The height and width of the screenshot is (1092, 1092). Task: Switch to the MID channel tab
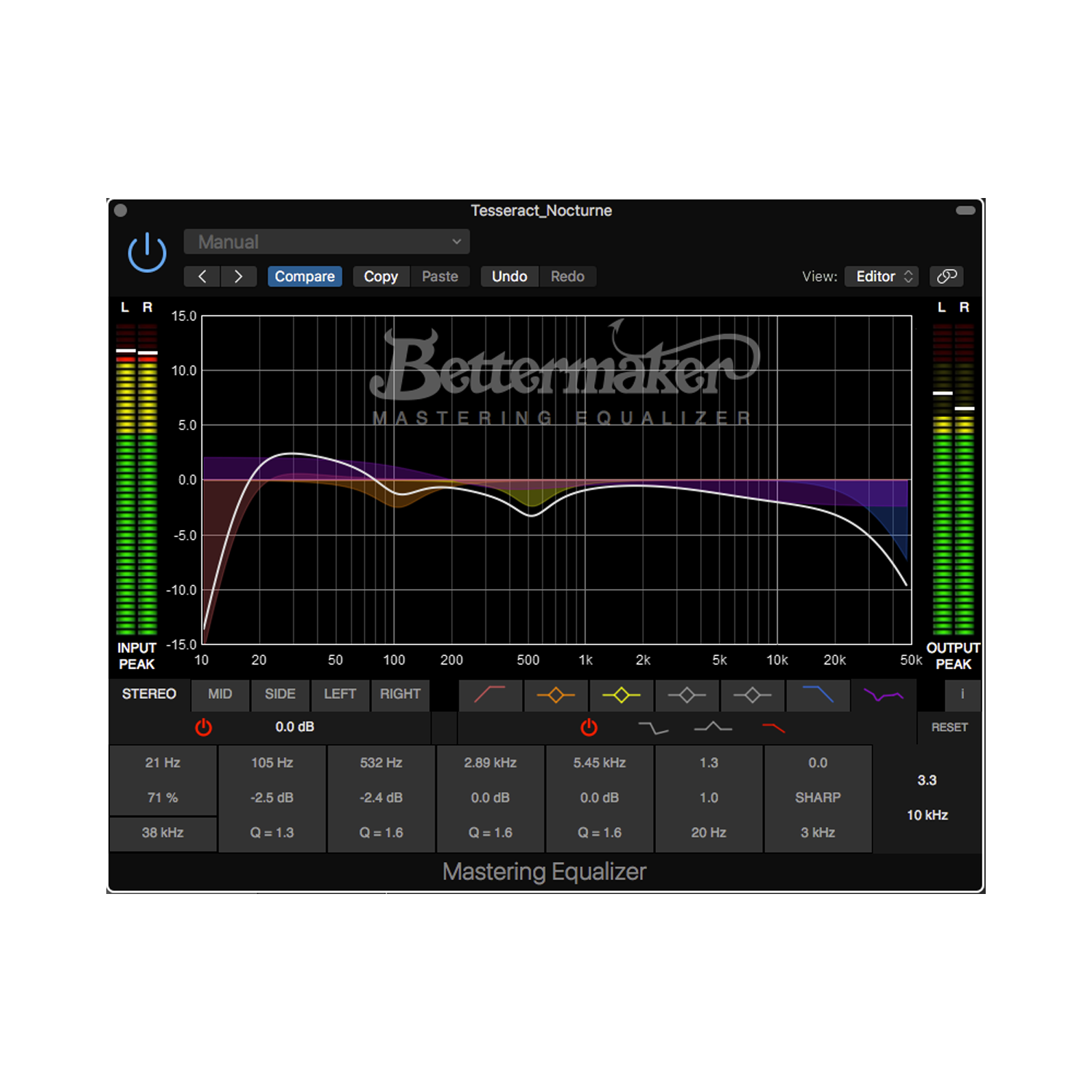(x=220, y=695)
